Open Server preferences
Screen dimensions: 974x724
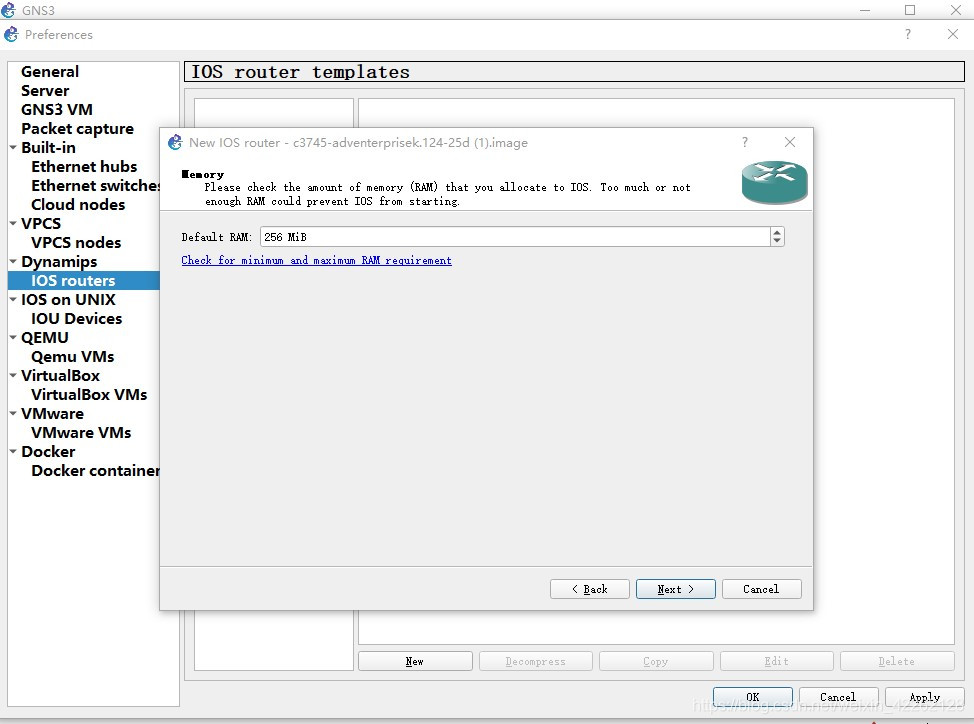pyautogui.click(x=45, y=91)
